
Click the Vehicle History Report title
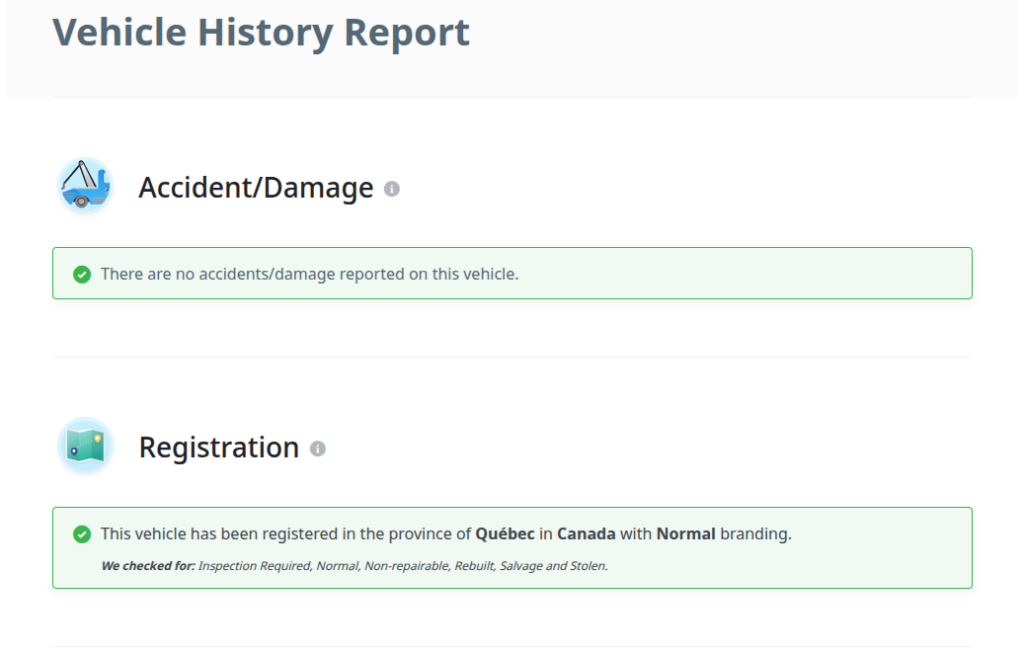[261, 32]
